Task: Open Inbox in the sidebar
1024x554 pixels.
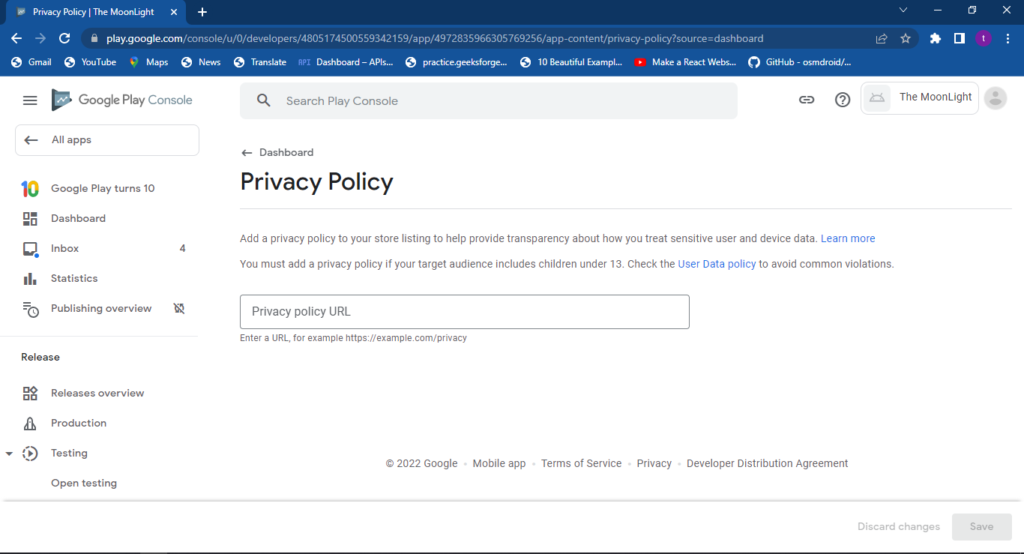Action: [x=65, y=248]
